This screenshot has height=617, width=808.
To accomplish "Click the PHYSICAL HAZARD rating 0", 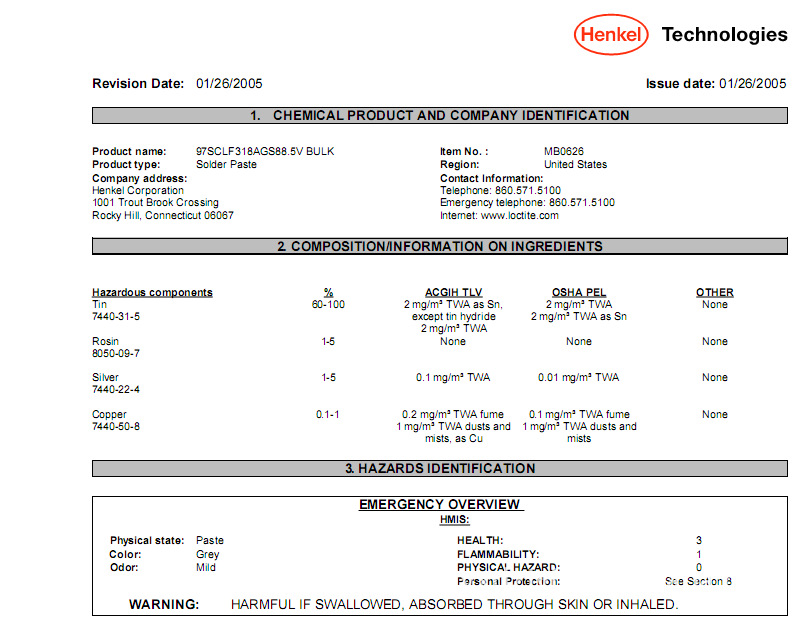I will click(x=699, y=568).
